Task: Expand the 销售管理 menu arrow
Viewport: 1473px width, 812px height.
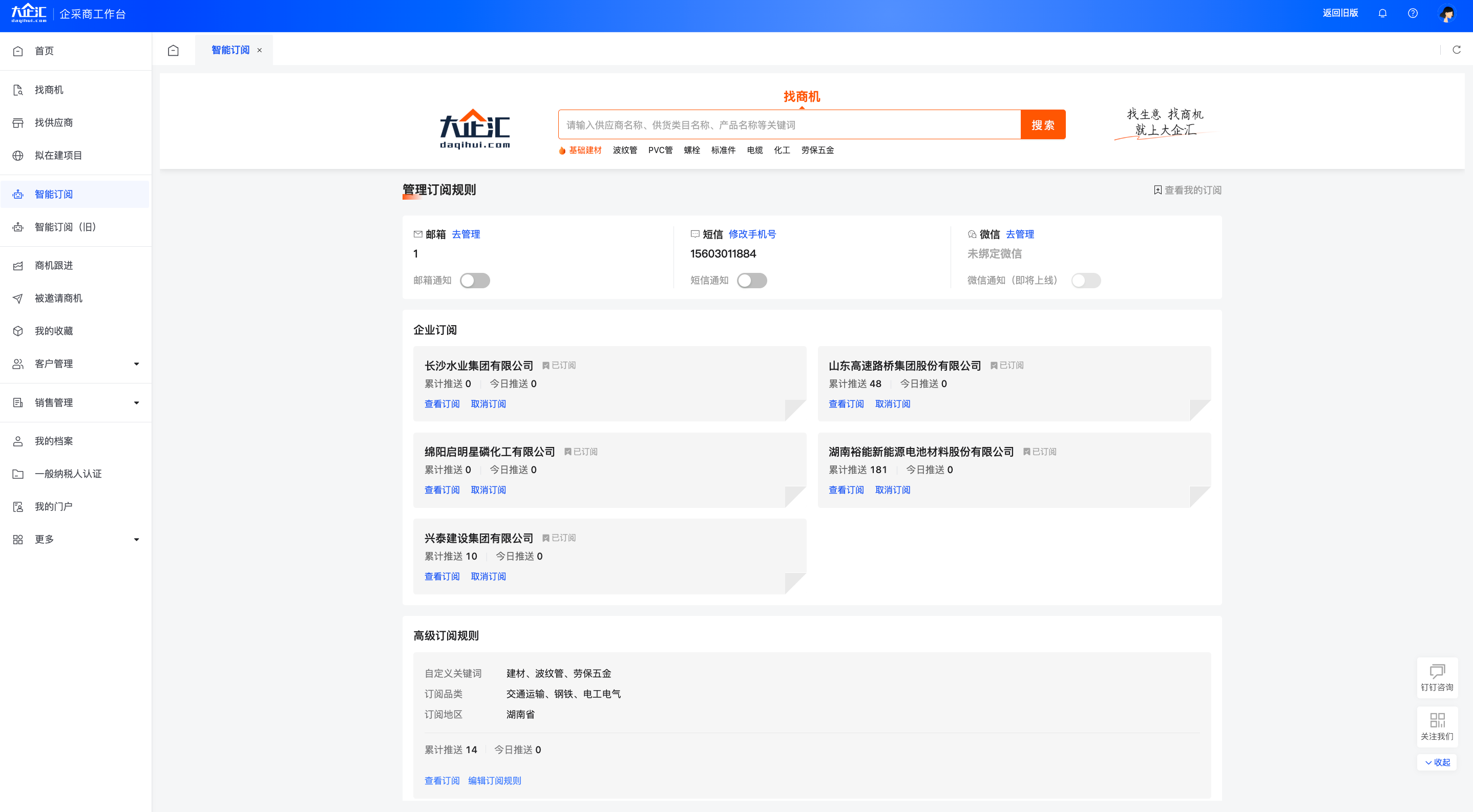Action: [136, 403]
